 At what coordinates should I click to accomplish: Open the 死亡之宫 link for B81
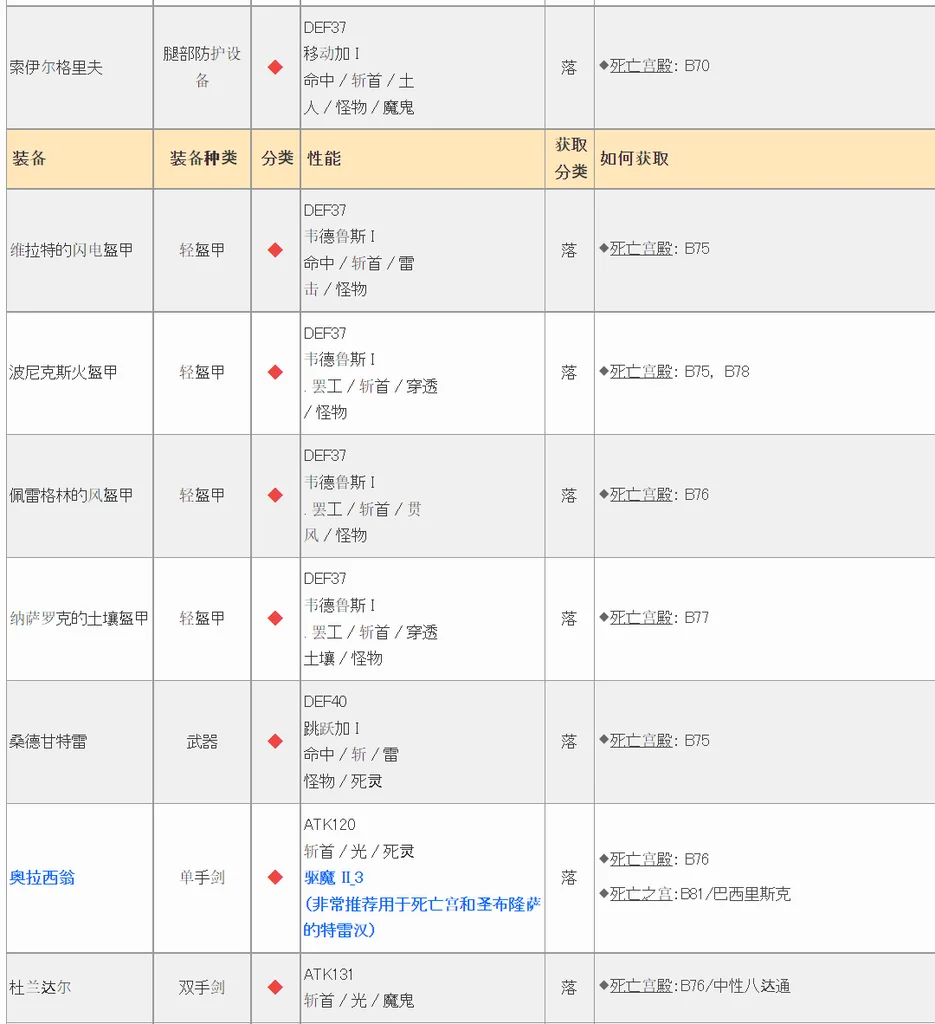(x=641, y=894)
